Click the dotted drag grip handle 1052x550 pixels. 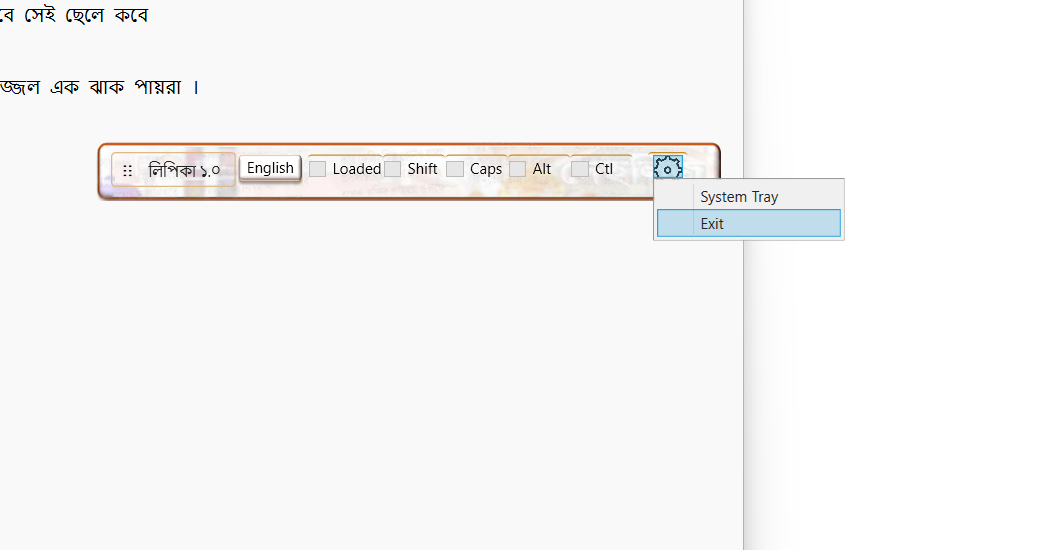coord(127,170)
